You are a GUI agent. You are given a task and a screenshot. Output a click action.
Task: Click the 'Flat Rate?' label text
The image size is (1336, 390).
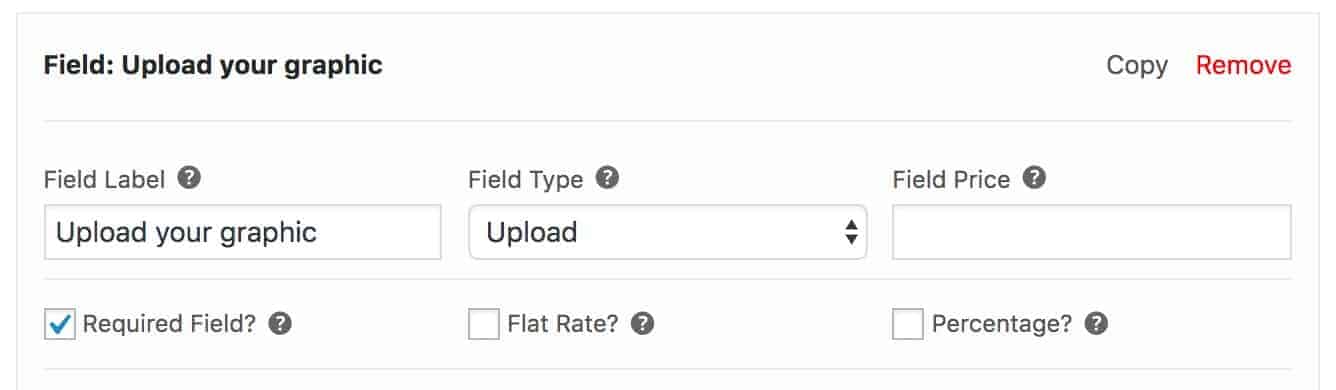563,324
